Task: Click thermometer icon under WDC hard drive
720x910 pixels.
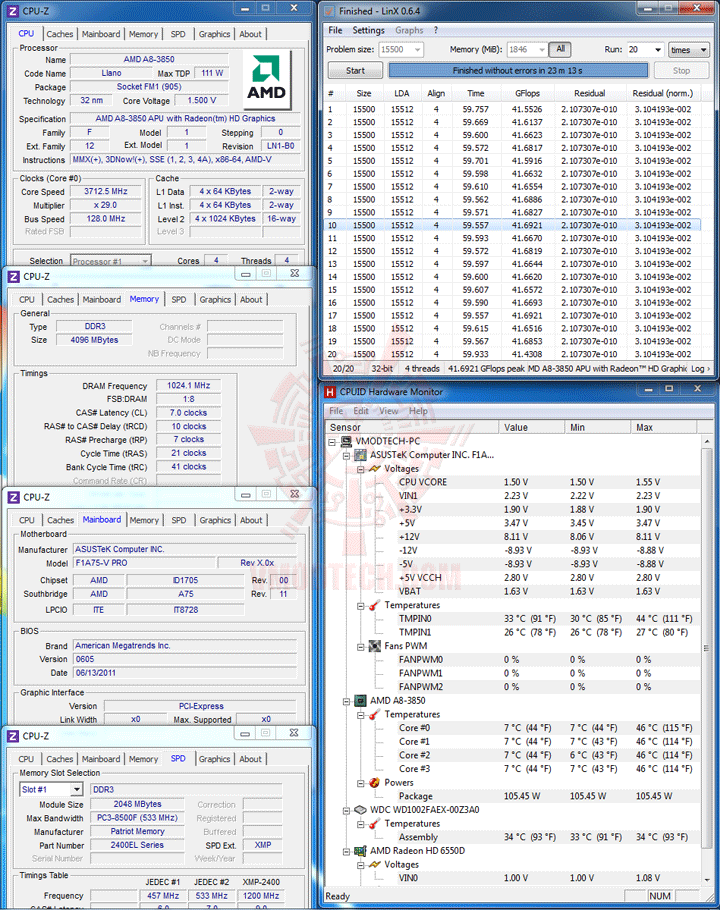Action: [x=375, y=824]
